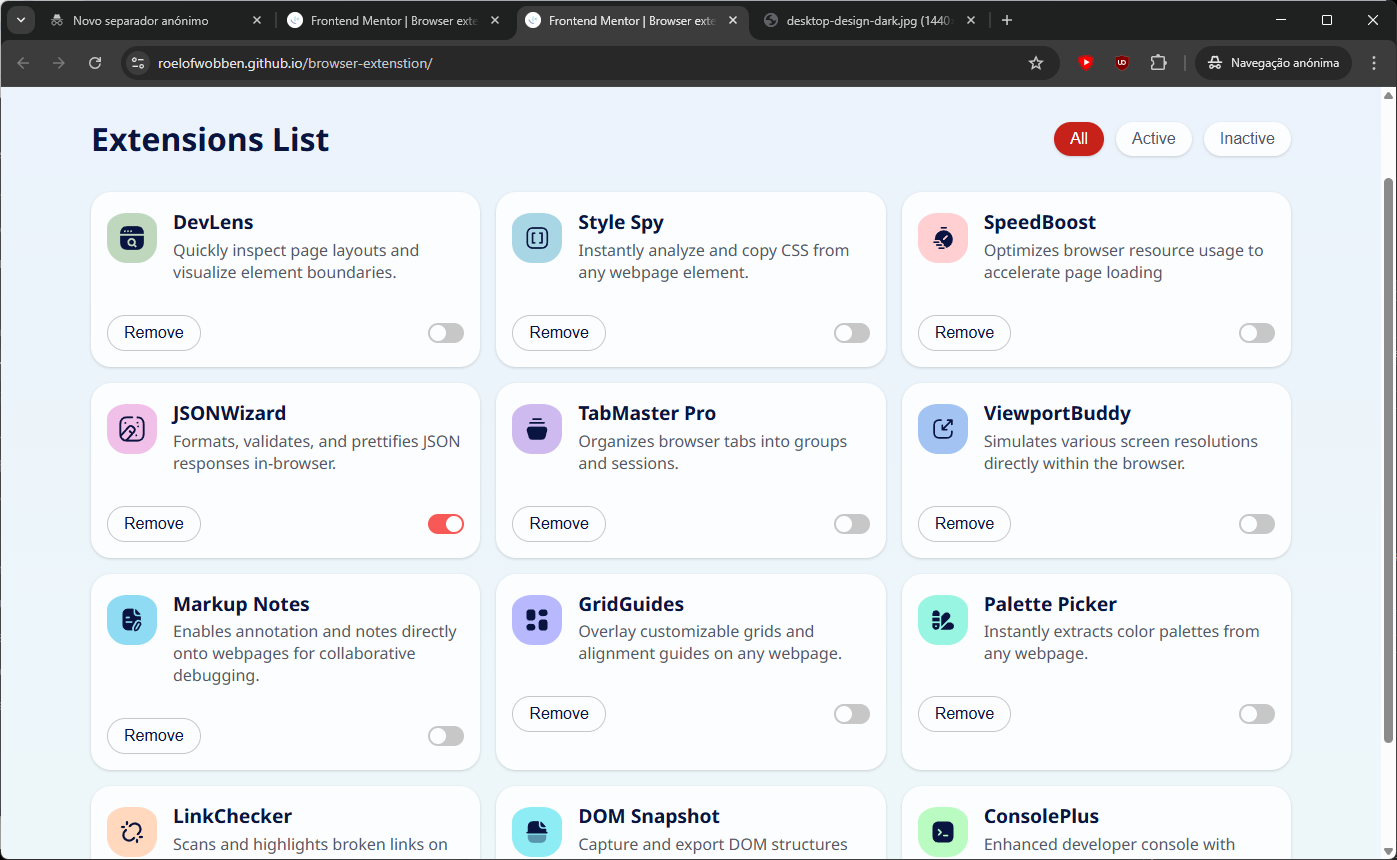Viewport: 1397px width, 860px height.
Task: Enable the TabMaster Pro toggle switch
Action: (852, 524)
